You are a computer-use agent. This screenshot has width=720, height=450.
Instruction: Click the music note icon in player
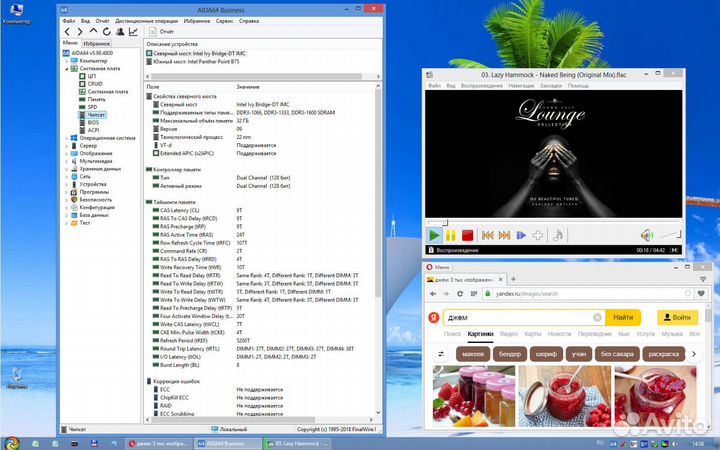[557, 236]
